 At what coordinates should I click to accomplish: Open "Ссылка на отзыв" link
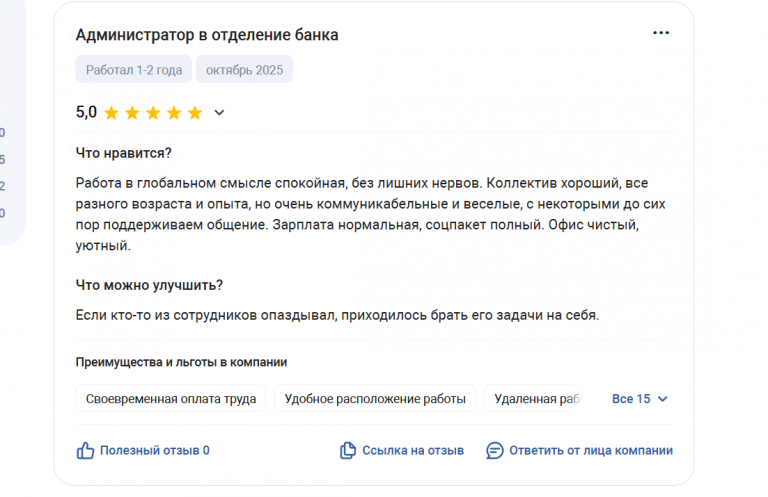(412, 451)
